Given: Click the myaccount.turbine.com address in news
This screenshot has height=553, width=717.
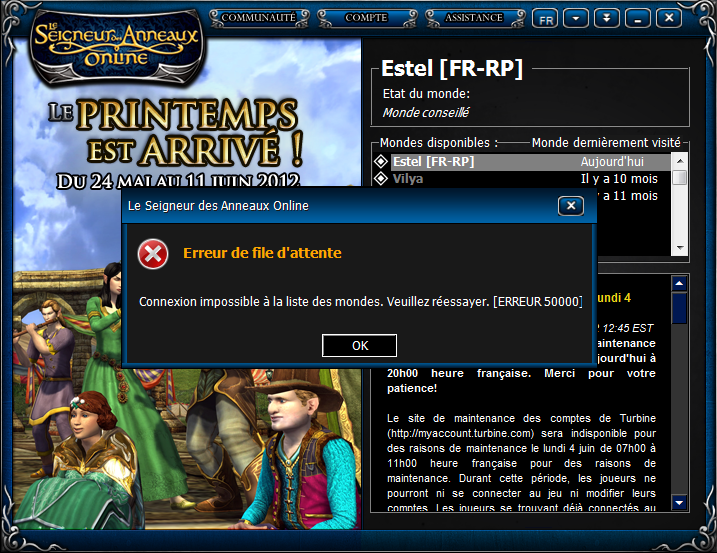Looking at the screenshot, I should pos(460,433).
